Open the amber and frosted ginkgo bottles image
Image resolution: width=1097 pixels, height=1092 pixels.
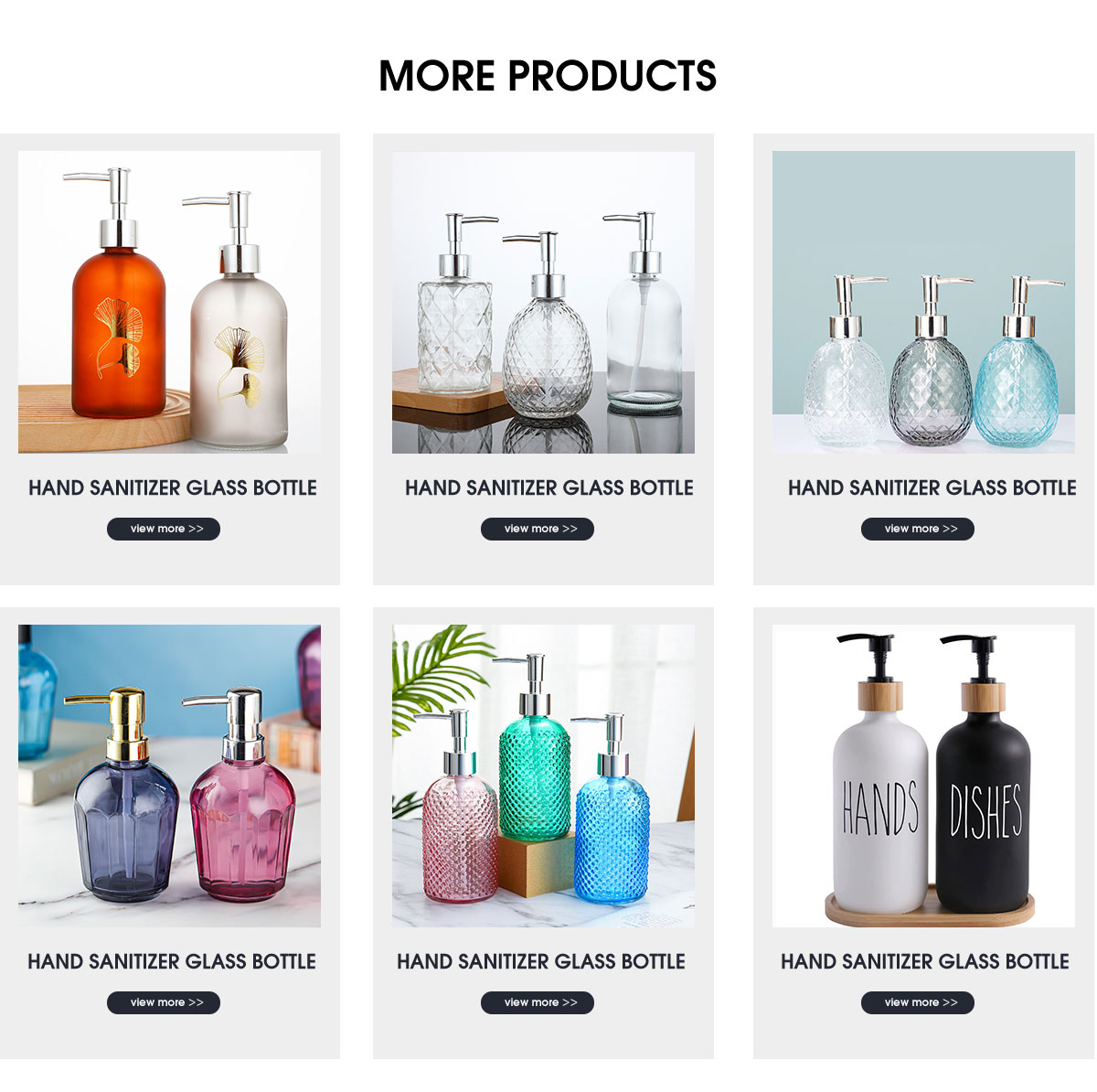coord(169,302)
